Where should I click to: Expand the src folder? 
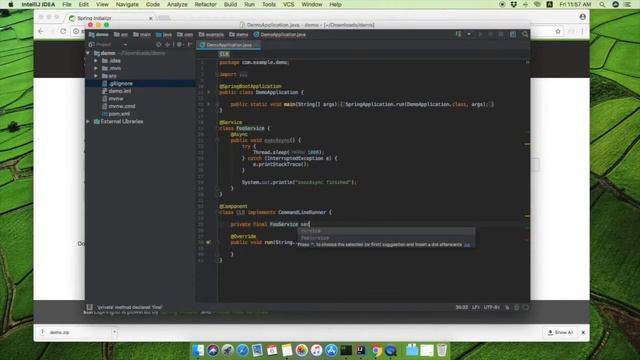(x=96, y=76)
